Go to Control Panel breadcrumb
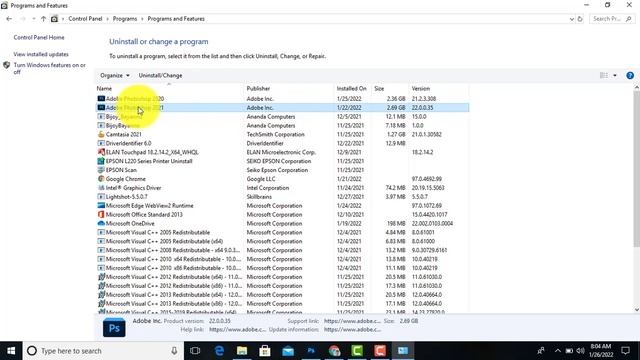640x360 pixels. click(x=85, y=19)
